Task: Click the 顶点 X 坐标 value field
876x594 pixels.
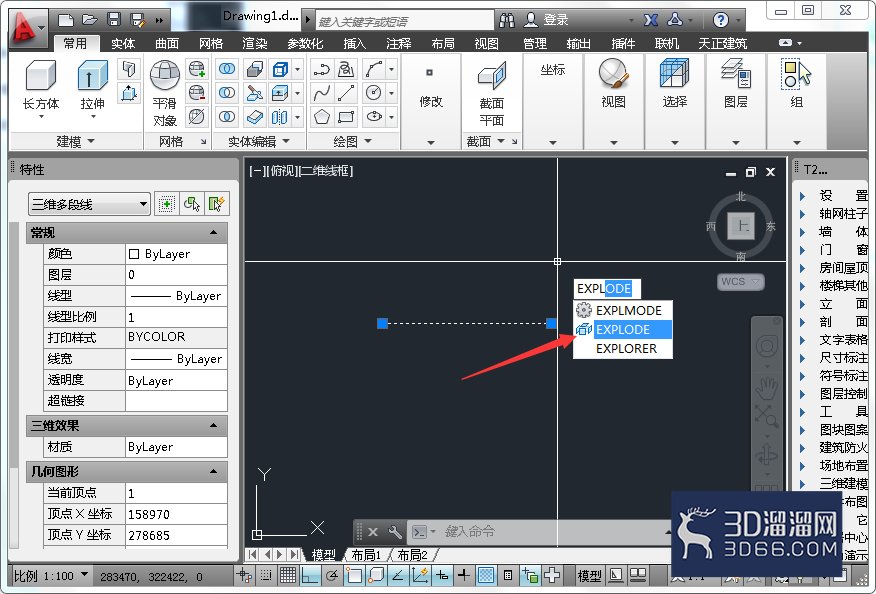Action: pyautogui.click(x=176, y=514)
